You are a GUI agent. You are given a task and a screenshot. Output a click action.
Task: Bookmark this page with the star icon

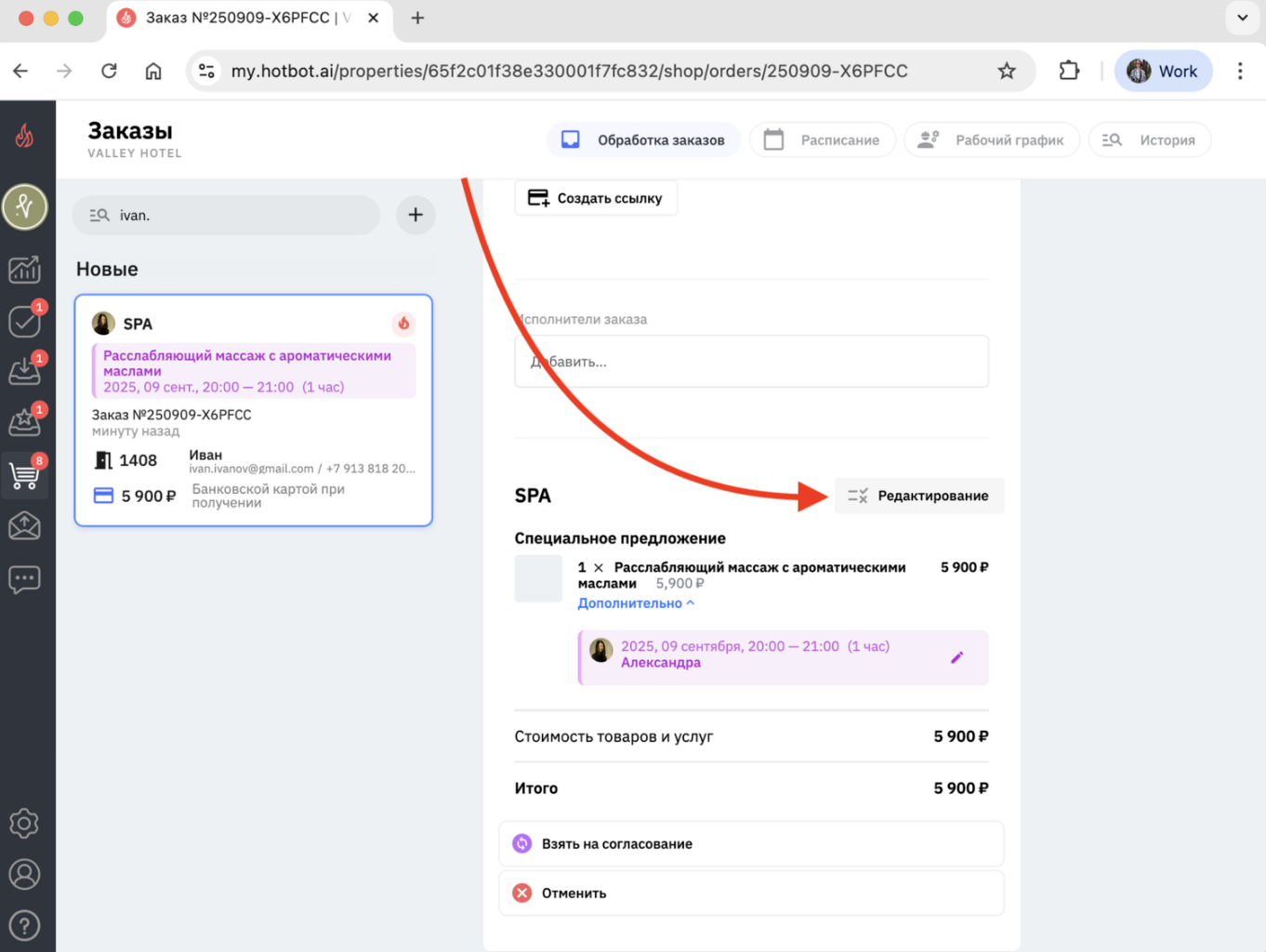(1007, 72)
